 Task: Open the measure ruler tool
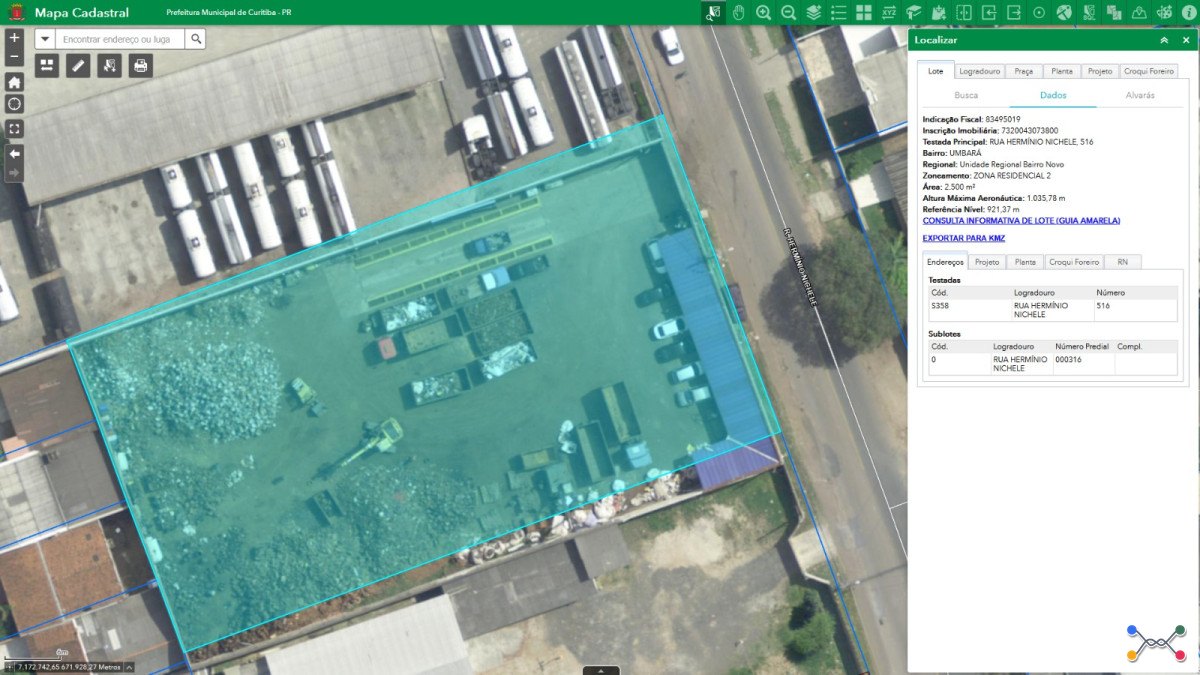point(78,66)
